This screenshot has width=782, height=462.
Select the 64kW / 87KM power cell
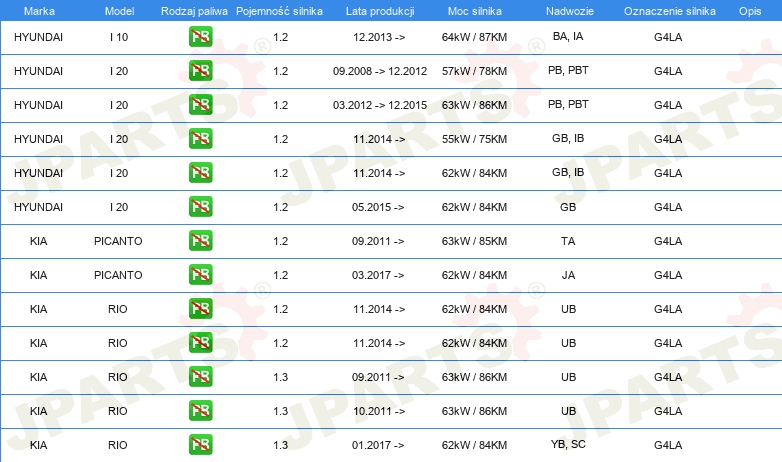(x=474, y=37)
